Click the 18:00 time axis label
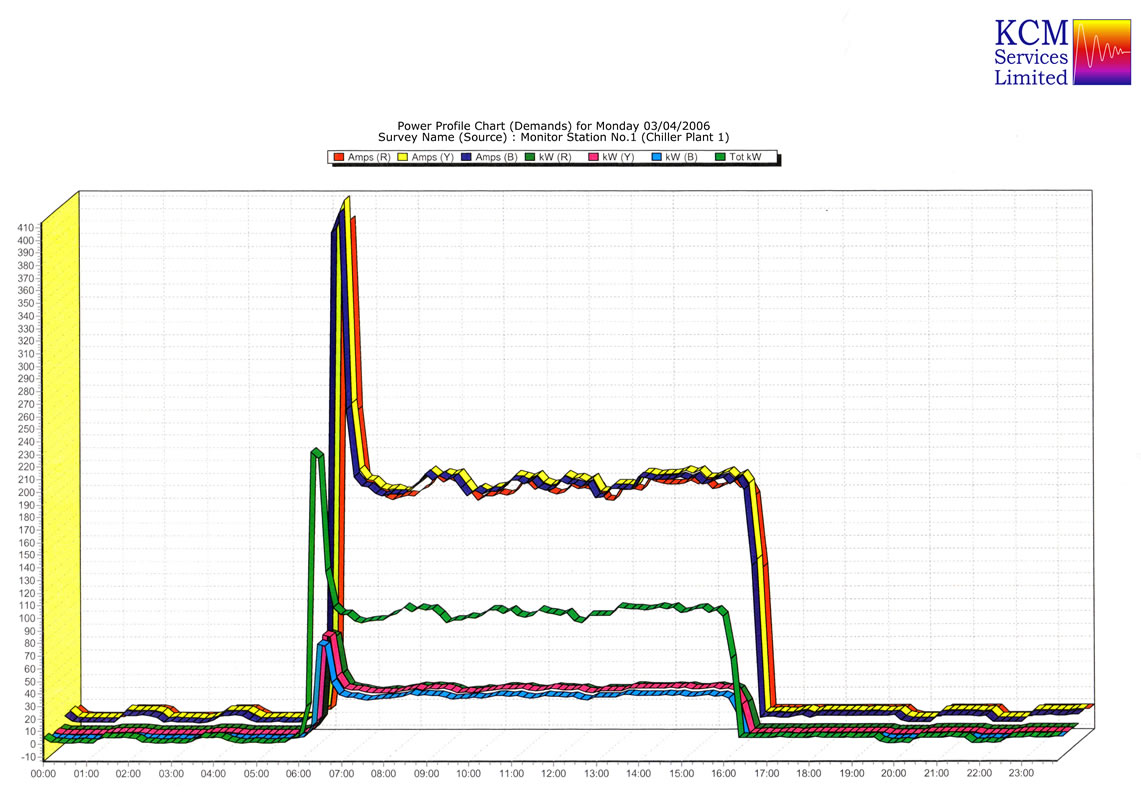Image resolution: width=1141 pixels, height=800 pixels. [x=809, y=774]
